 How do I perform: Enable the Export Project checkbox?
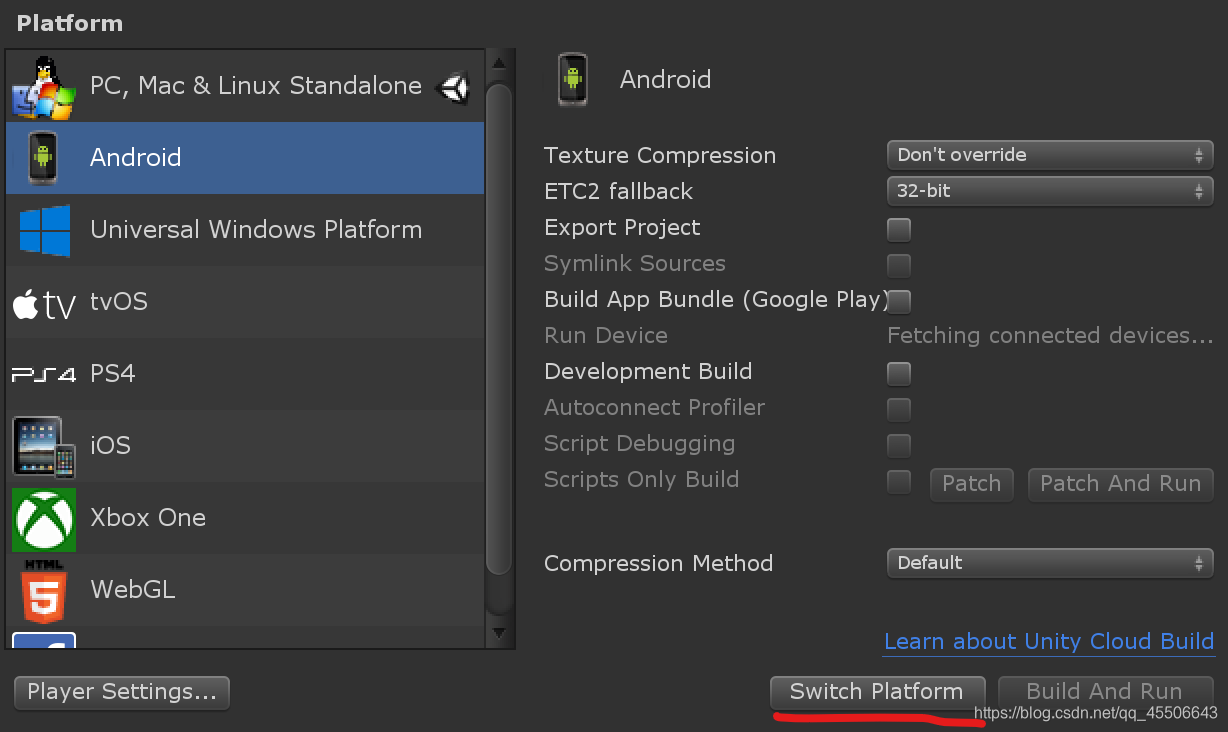click(x=899, y=229)
